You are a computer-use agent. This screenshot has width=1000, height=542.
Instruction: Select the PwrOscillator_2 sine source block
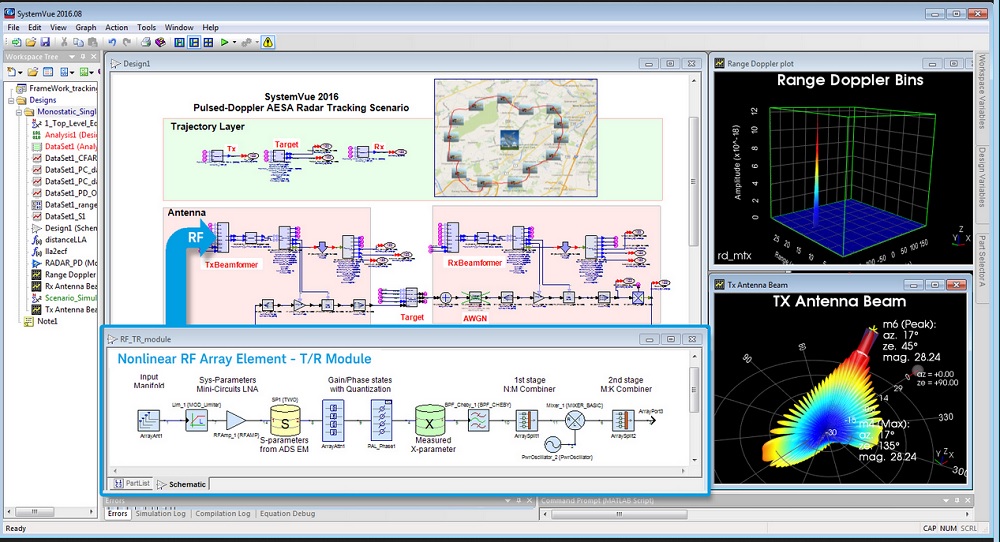tap(551, 444)
